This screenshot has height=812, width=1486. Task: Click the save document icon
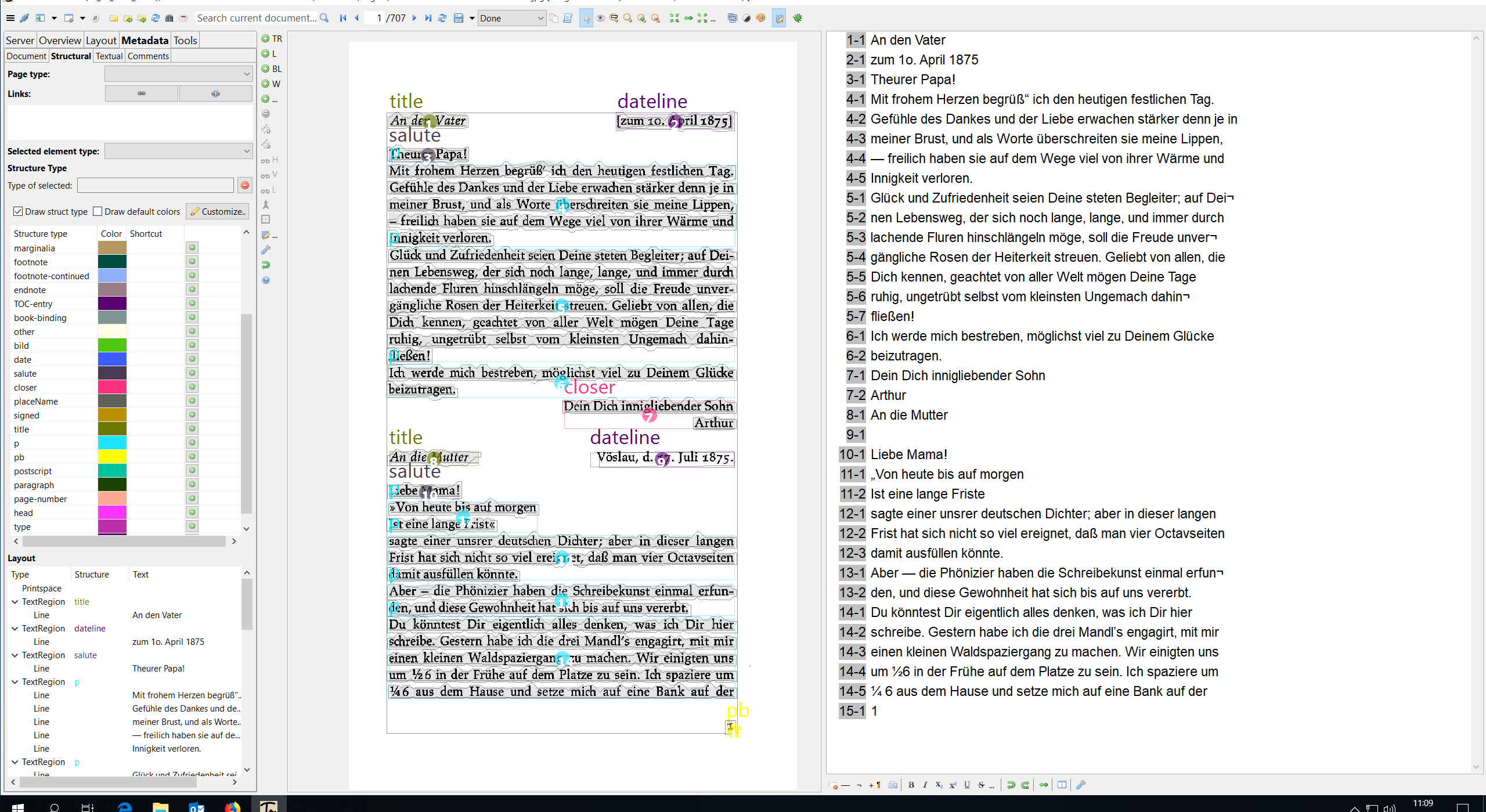point(459,18)
